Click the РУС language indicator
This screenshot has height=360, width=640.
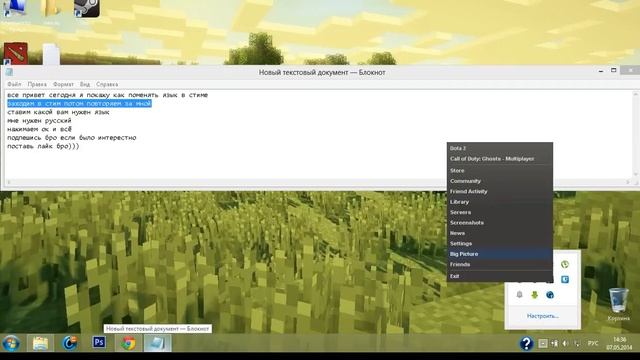point(593,344)
